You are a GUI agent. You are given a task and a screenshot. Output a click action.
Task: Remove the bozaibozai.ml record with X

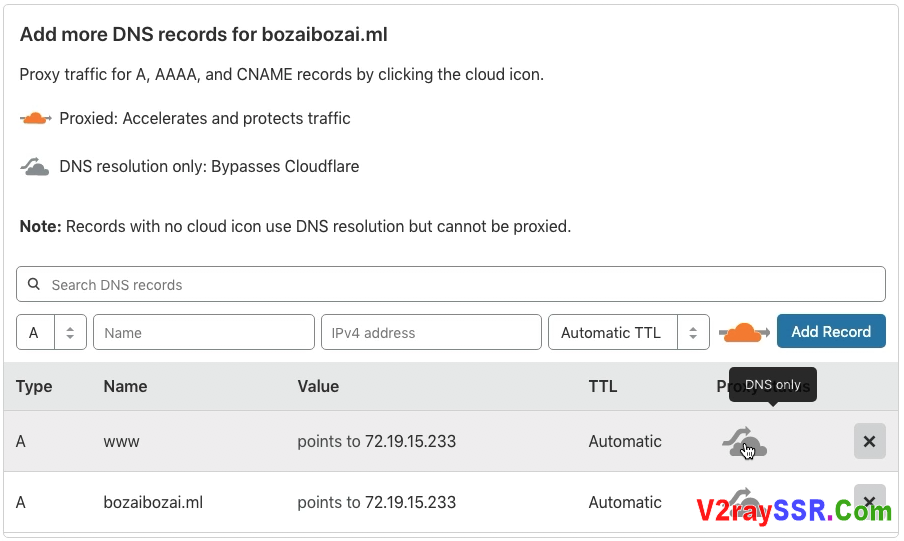869,501
